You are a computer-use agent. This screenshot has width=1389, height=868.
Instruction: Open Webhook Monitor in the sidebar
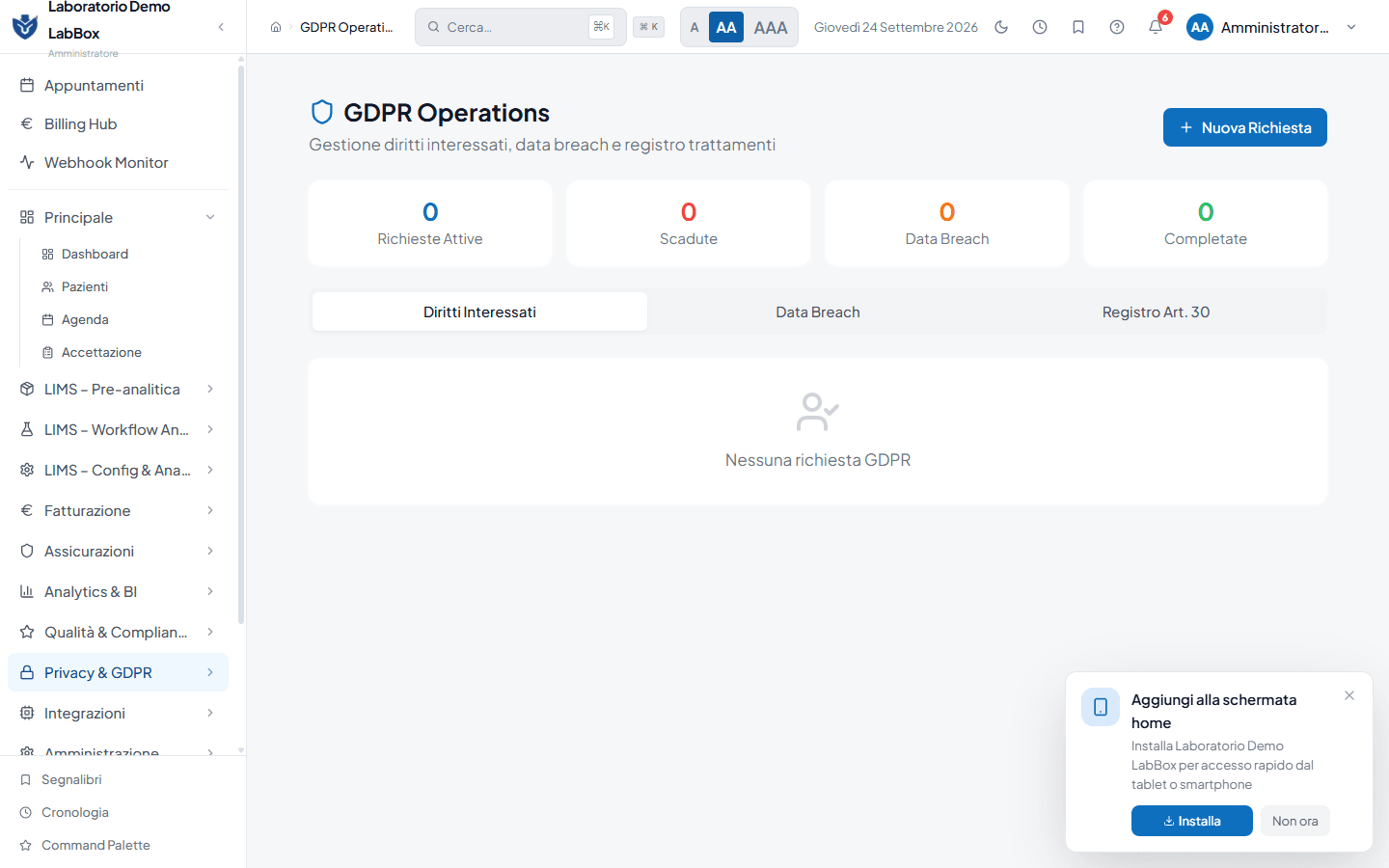click(118, 162)
